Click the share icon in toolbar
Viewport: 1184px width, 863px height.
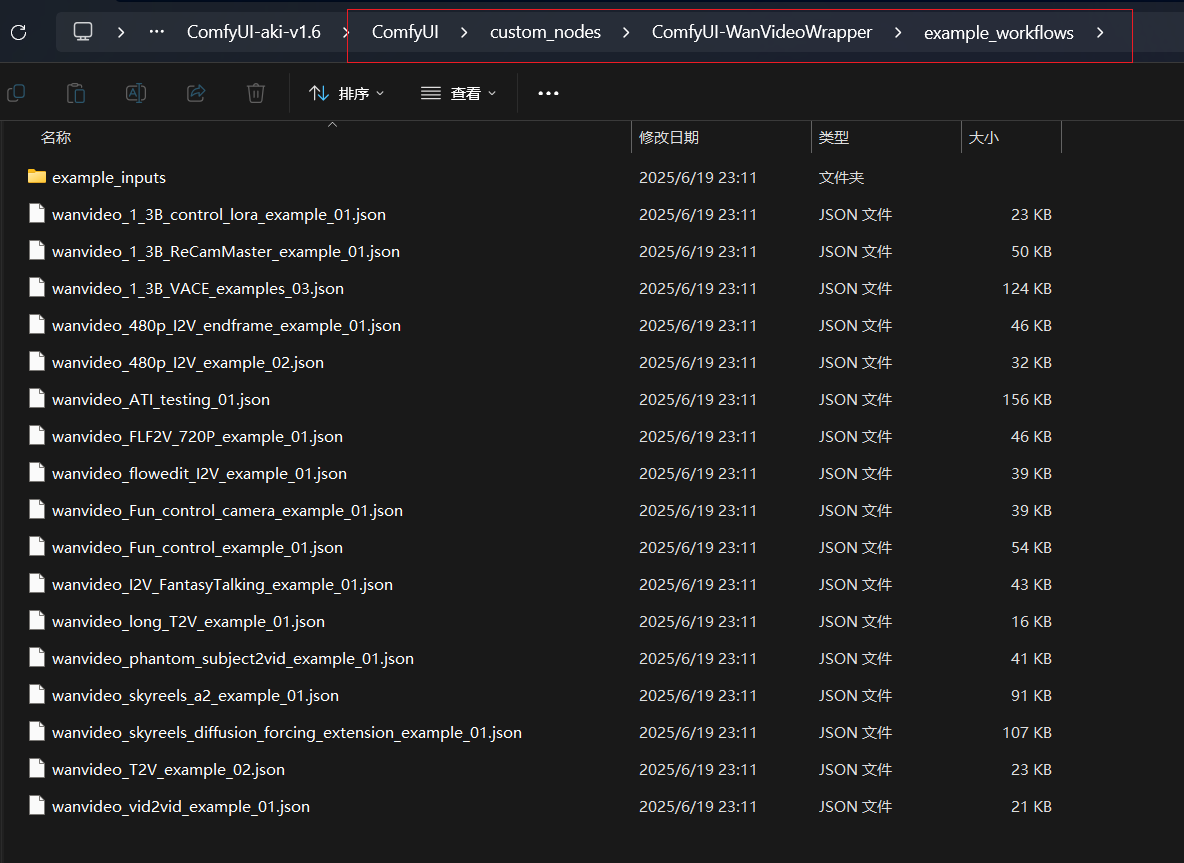click(196, 93)
